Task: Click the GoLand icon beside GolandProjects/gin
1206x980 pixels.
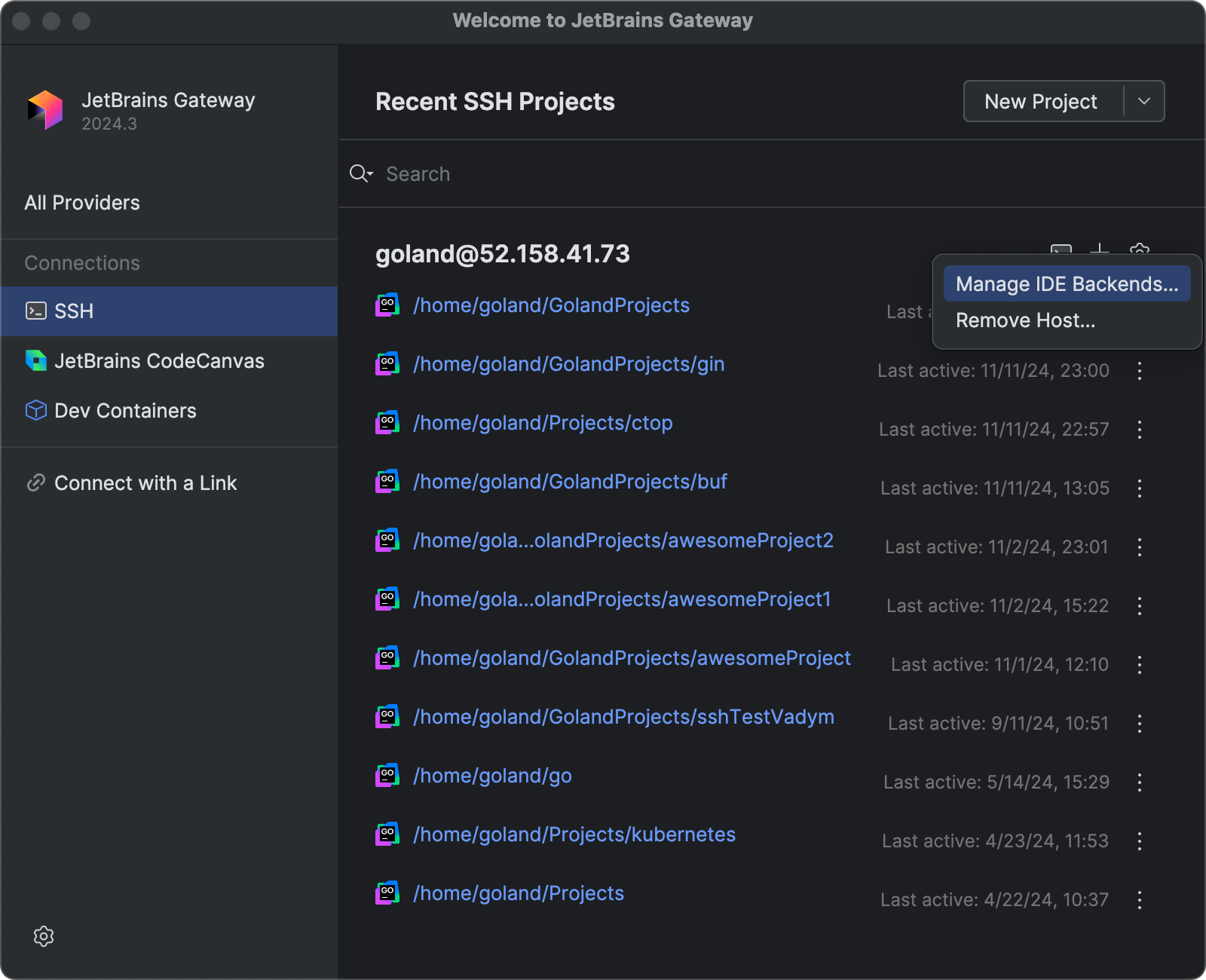Action: coord(387,364)
